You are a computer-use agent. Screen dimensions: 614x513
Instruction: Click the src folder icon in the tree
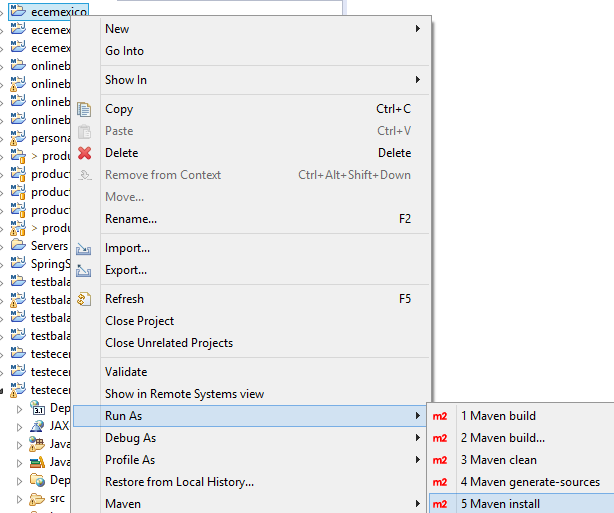coord(37,498)
